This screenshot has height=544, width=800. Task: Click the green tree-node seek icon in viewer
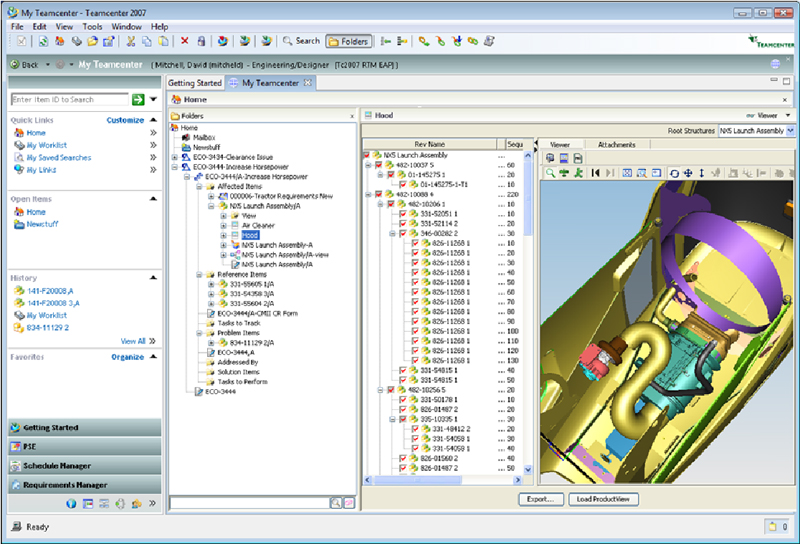coord(564,173)
